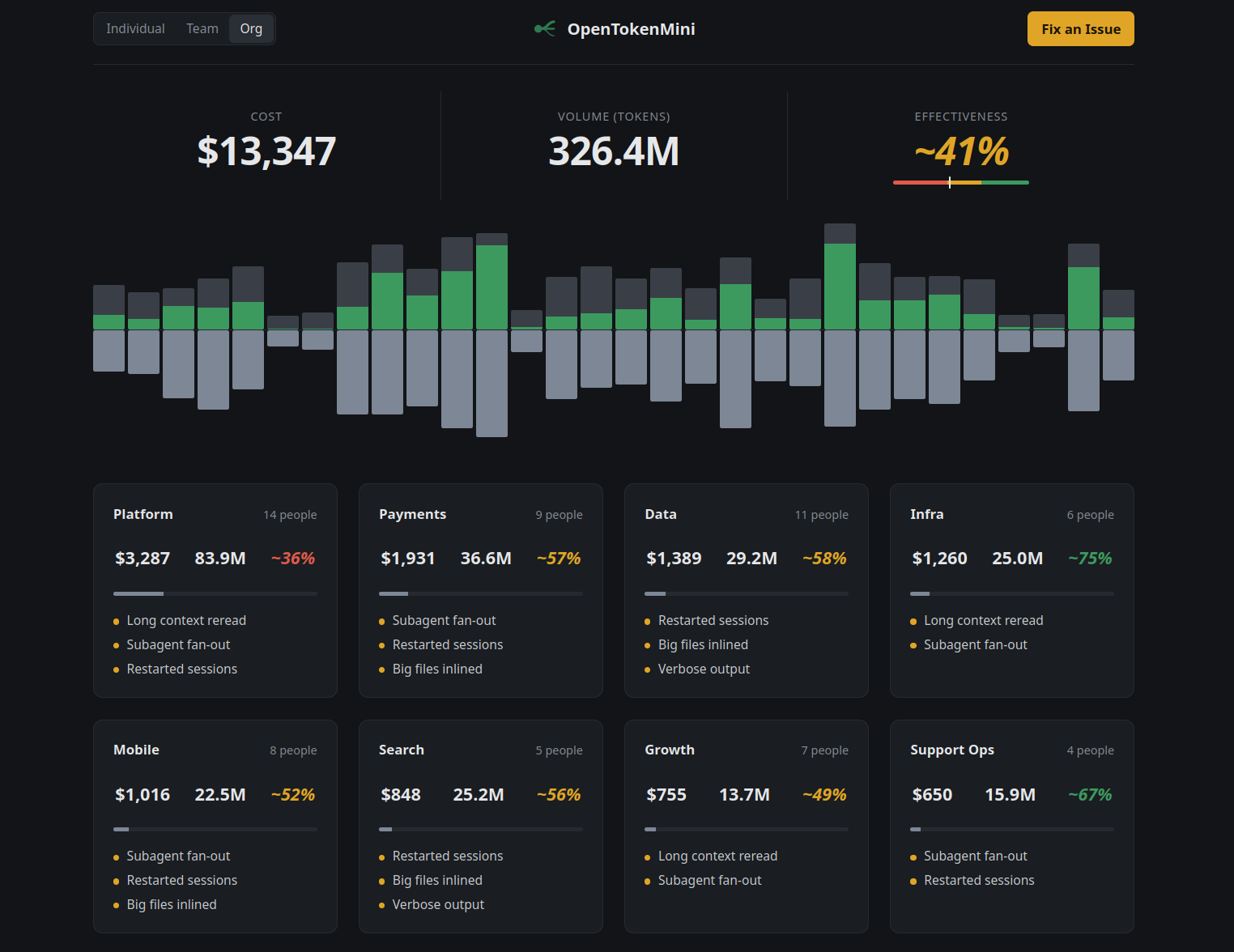Open the Growth team card title
Screen dimensions: 1234x952
[670, 750]
